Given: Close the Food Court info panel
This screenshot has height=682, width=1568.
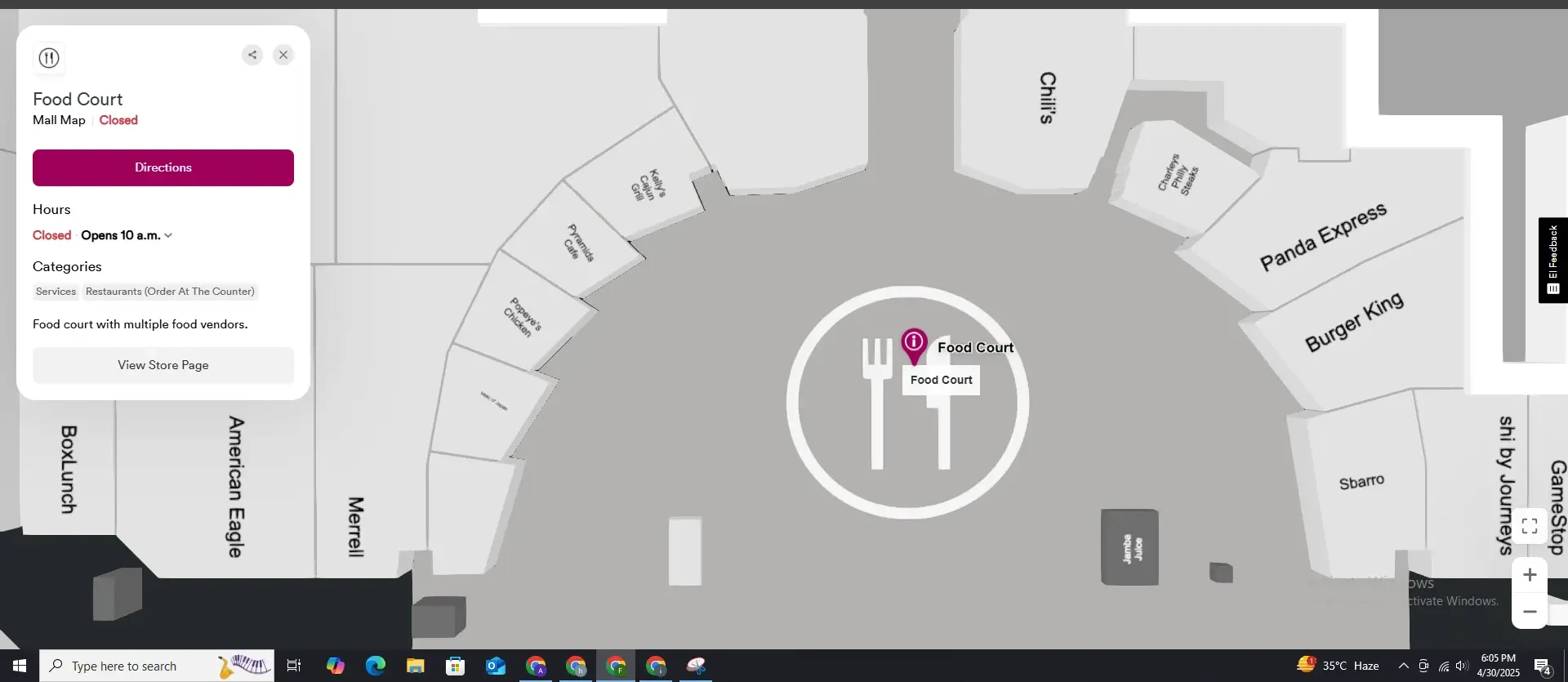Looking at the screenshot, I should coord(283,55).
